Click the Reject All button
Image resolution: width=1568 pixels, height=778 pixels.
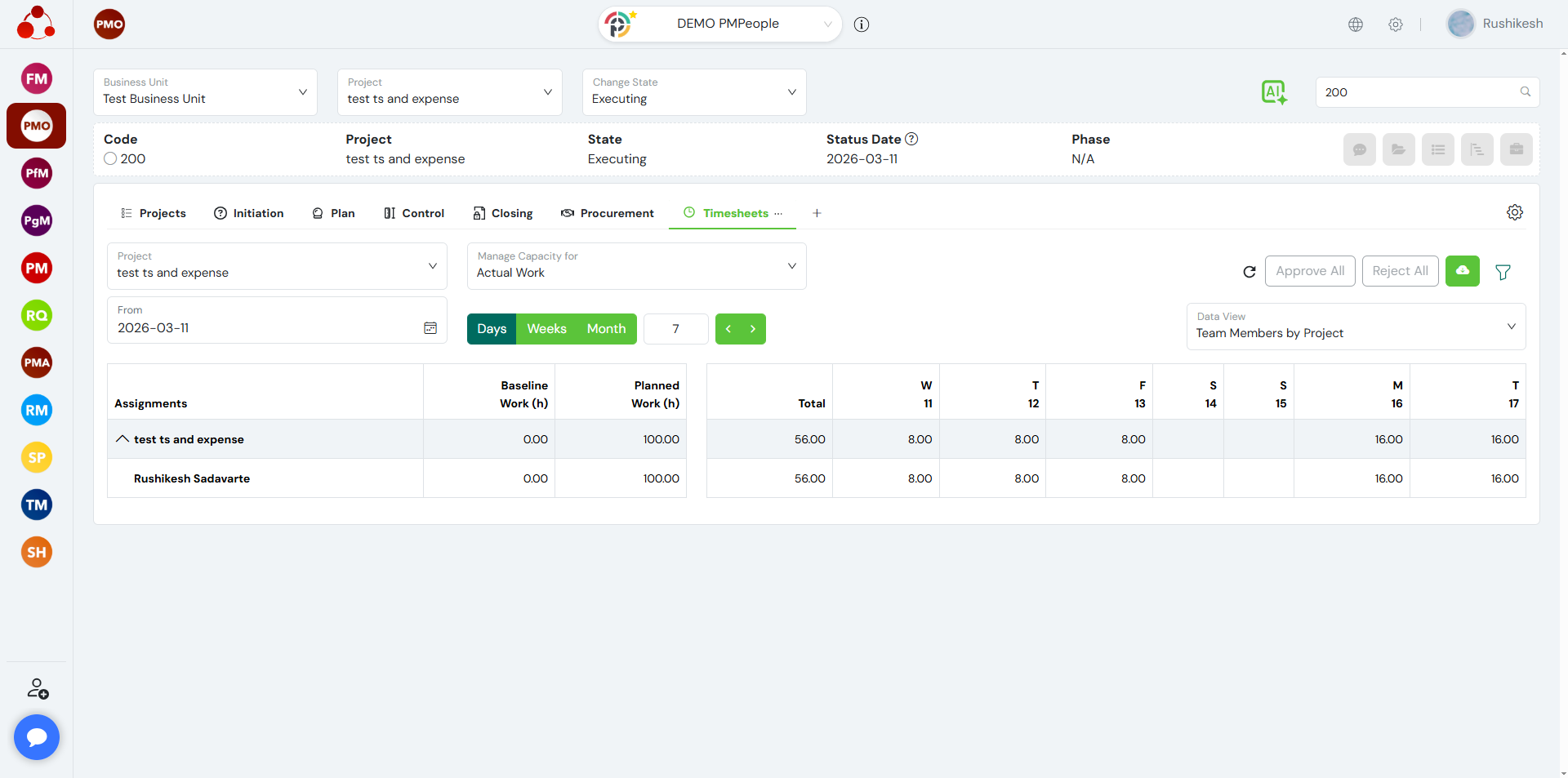(1400, 271)
